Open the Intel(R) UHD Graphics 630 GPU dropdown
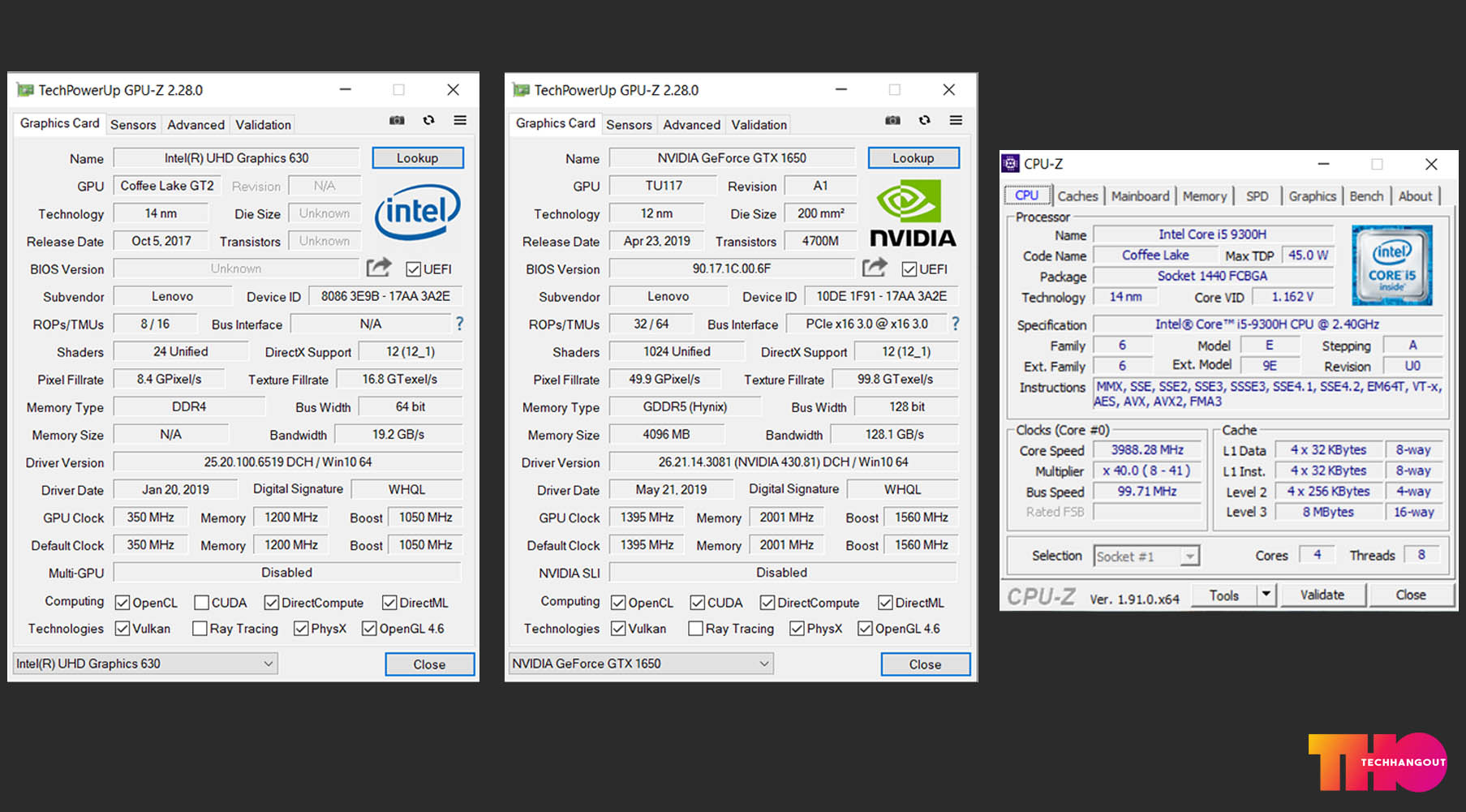1466x812 pixels. pos(145,664)
